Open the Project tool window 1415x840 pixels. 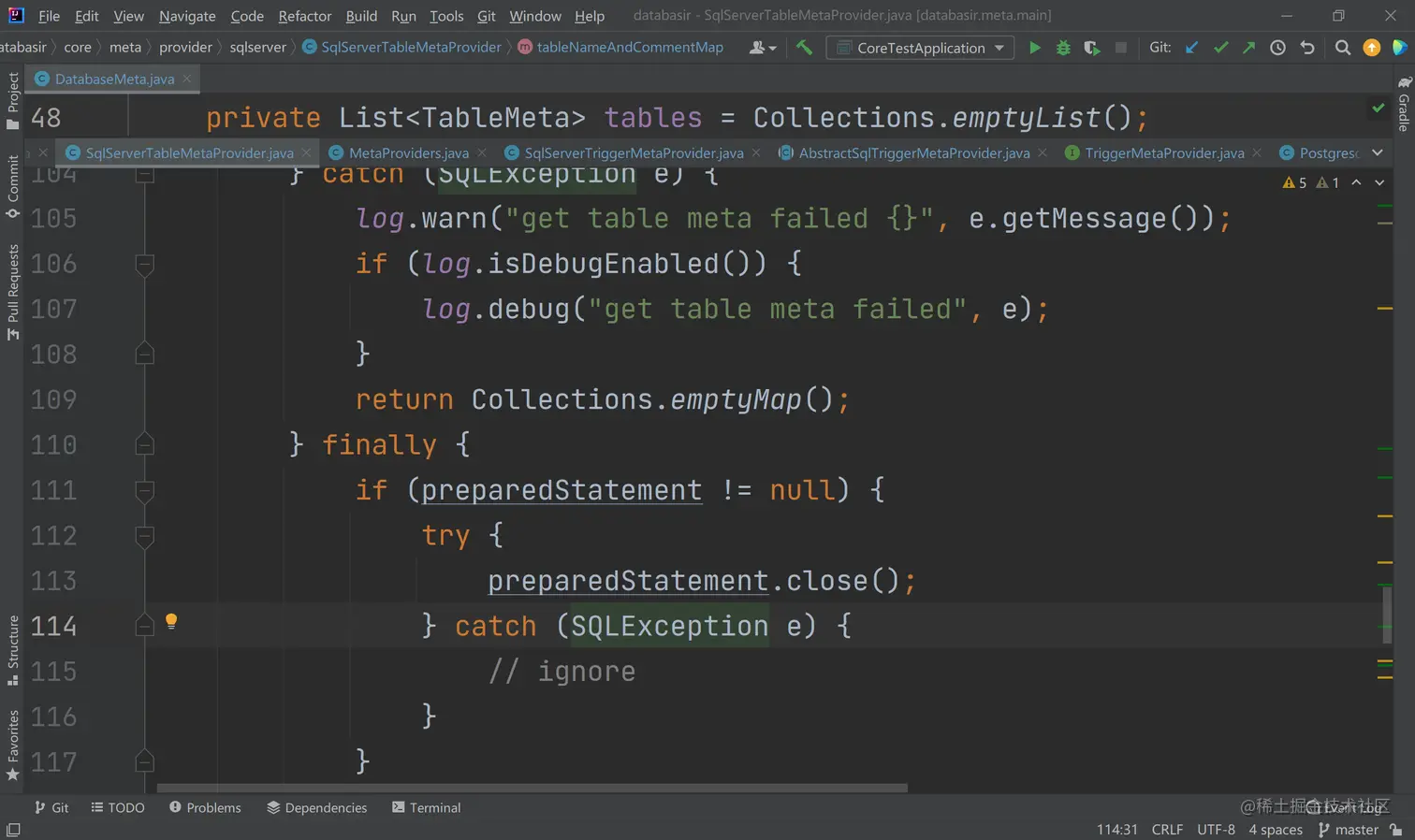pos(12,101)
